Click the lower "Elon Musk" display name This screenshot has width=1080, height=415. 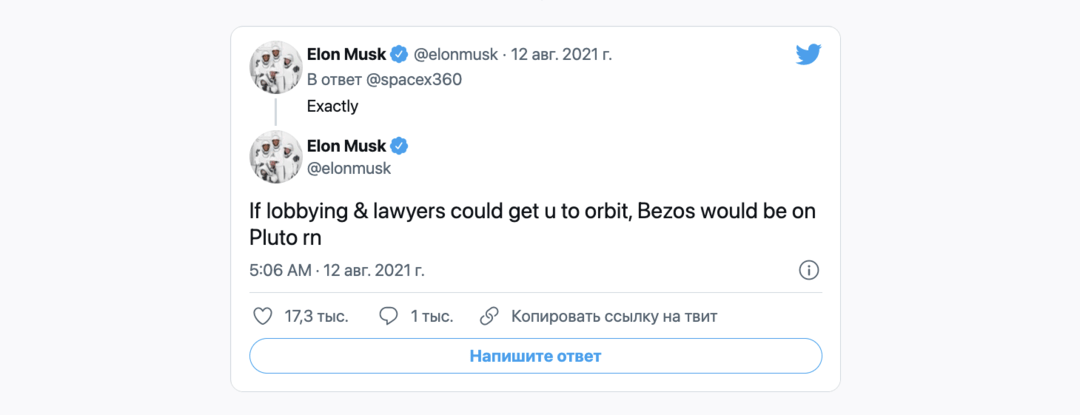tap(346, 146)
